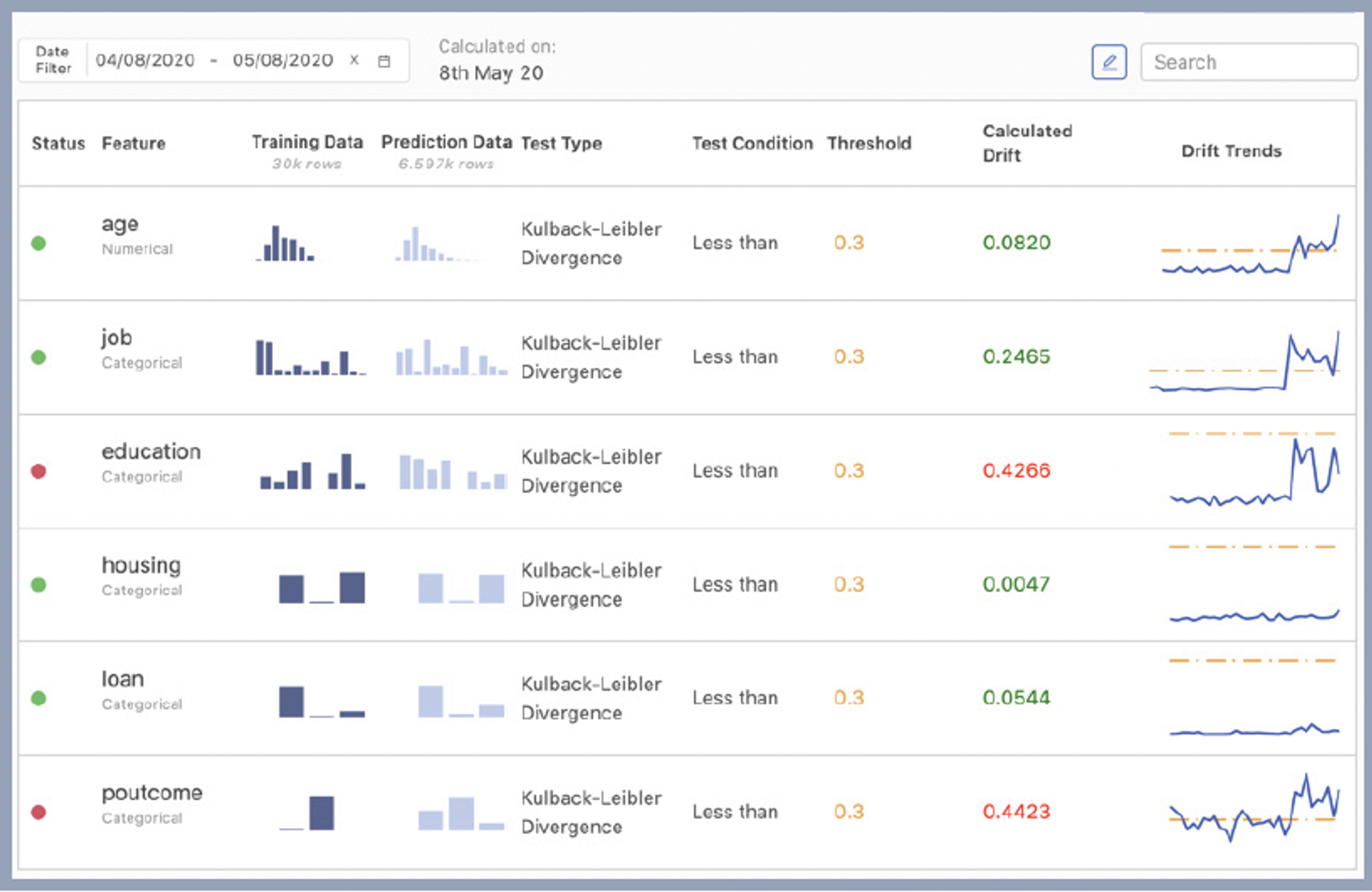Click the education training data histogram
Image resolution: width=1372 pixels, height=892 pixels.
click(312, 472)
